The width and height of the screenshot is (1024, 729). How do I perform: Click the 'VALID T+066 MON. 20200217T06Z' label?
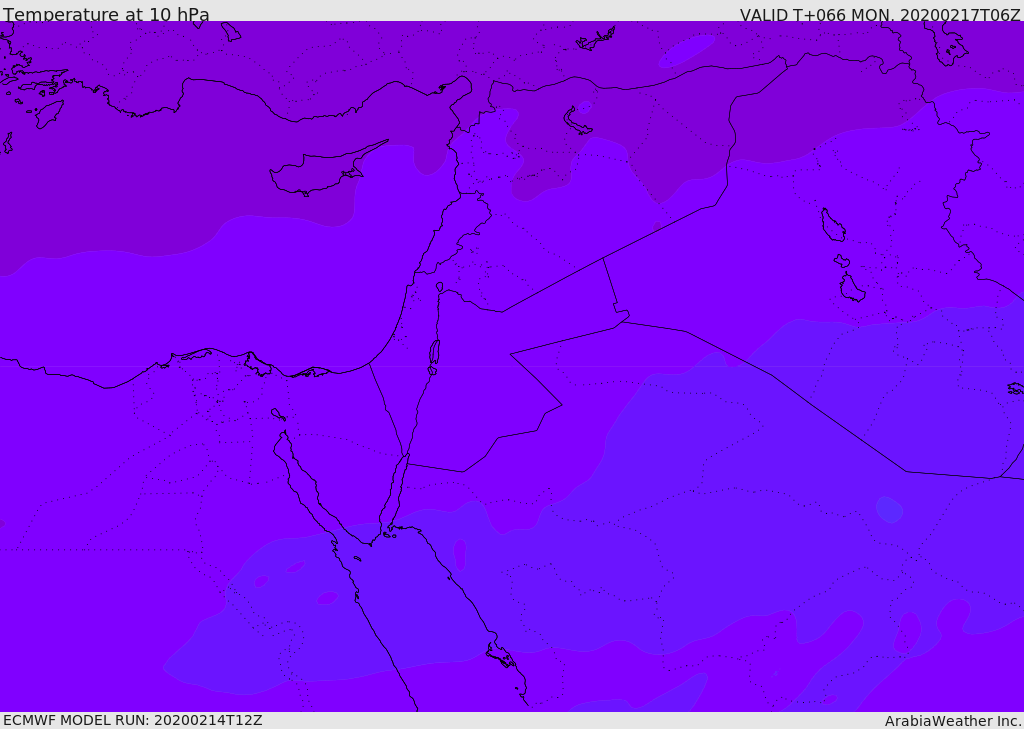click(x=880, y=14)
